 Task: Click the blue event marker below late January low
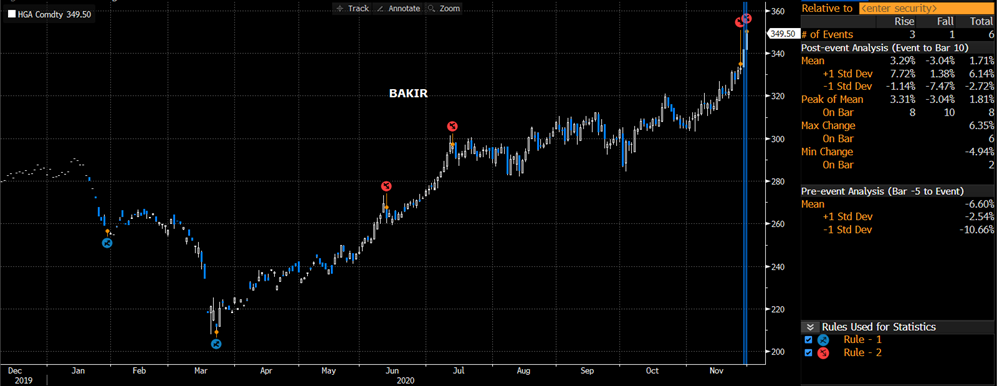tap(107, 243)
